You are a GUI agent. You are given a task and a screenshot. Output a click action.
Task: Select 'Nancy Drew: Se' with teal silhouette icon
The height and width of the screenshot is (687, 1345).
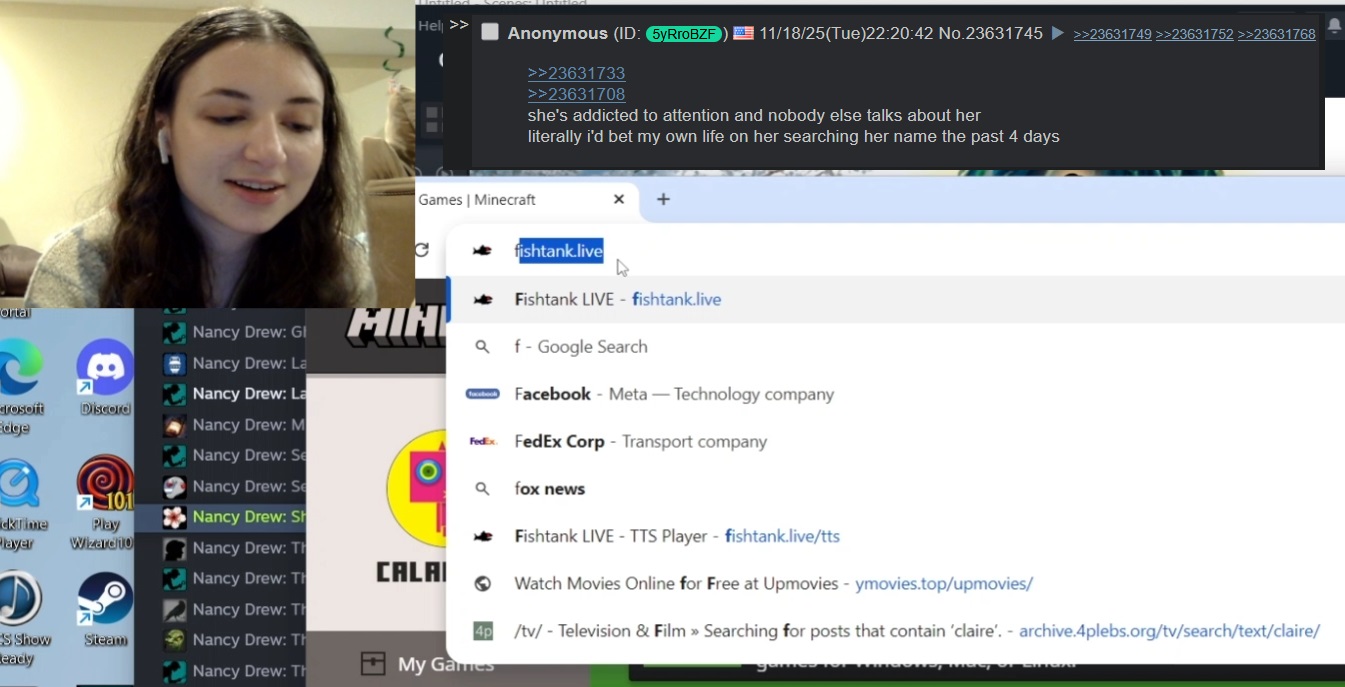pos(235,455)
